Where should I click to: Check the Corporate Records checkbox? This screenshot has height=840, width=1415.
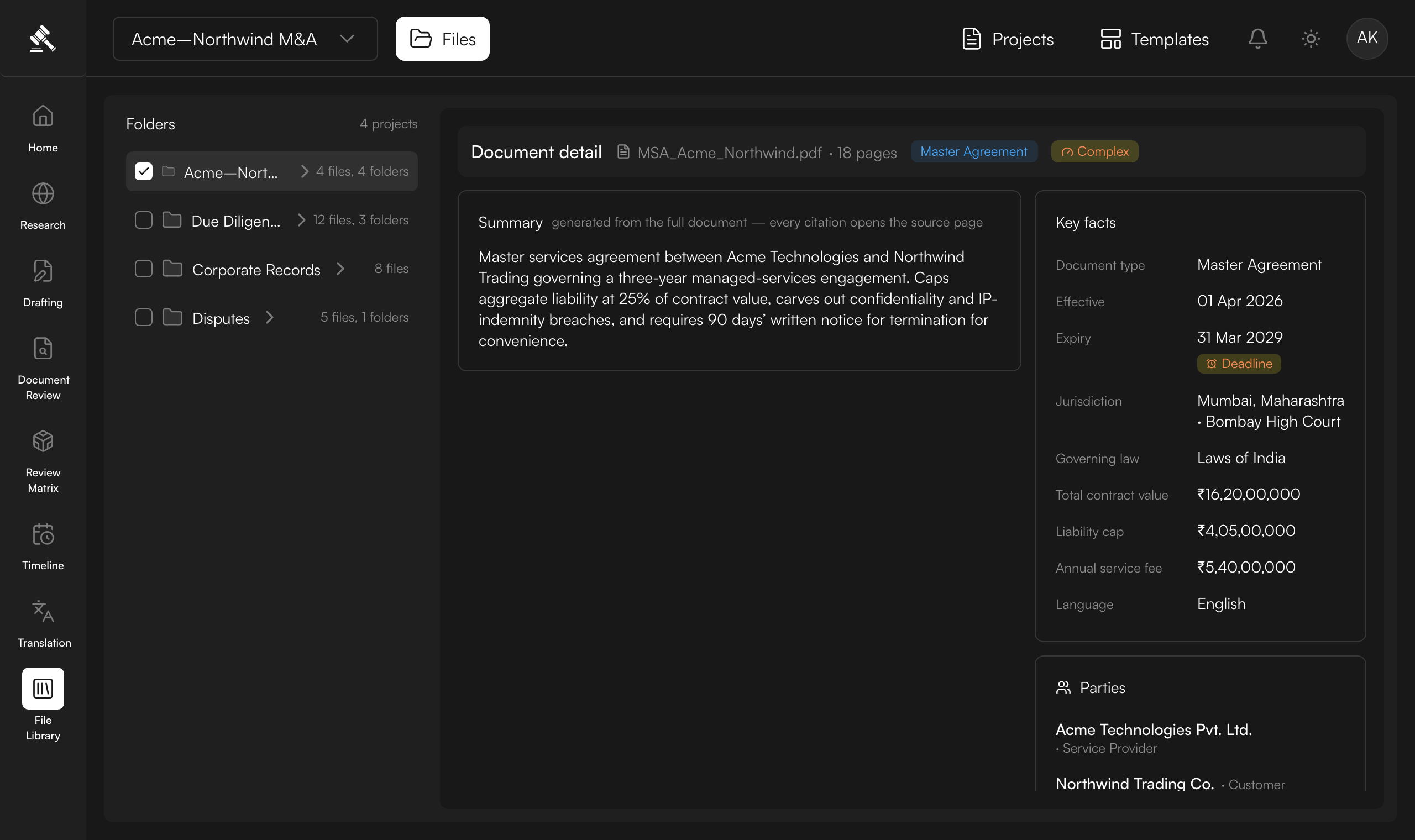144,268
